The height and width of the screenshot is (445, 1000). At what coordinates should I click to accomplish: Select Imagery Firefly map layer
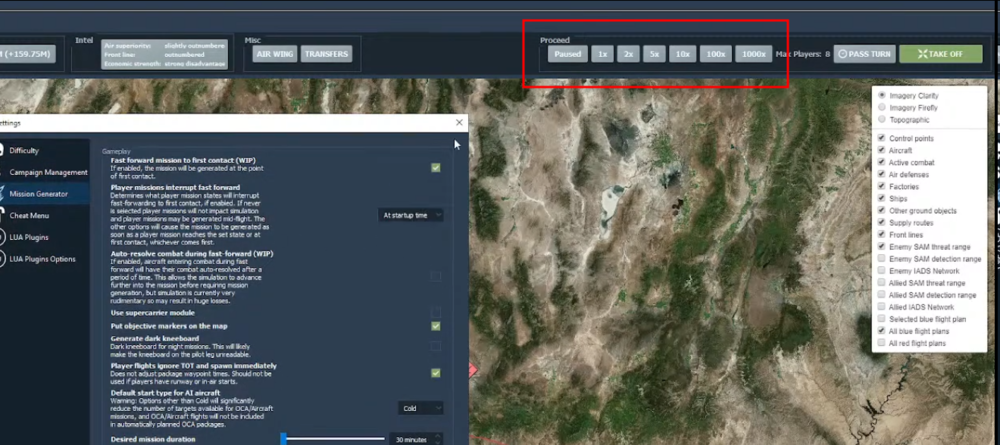coord(882,107)
